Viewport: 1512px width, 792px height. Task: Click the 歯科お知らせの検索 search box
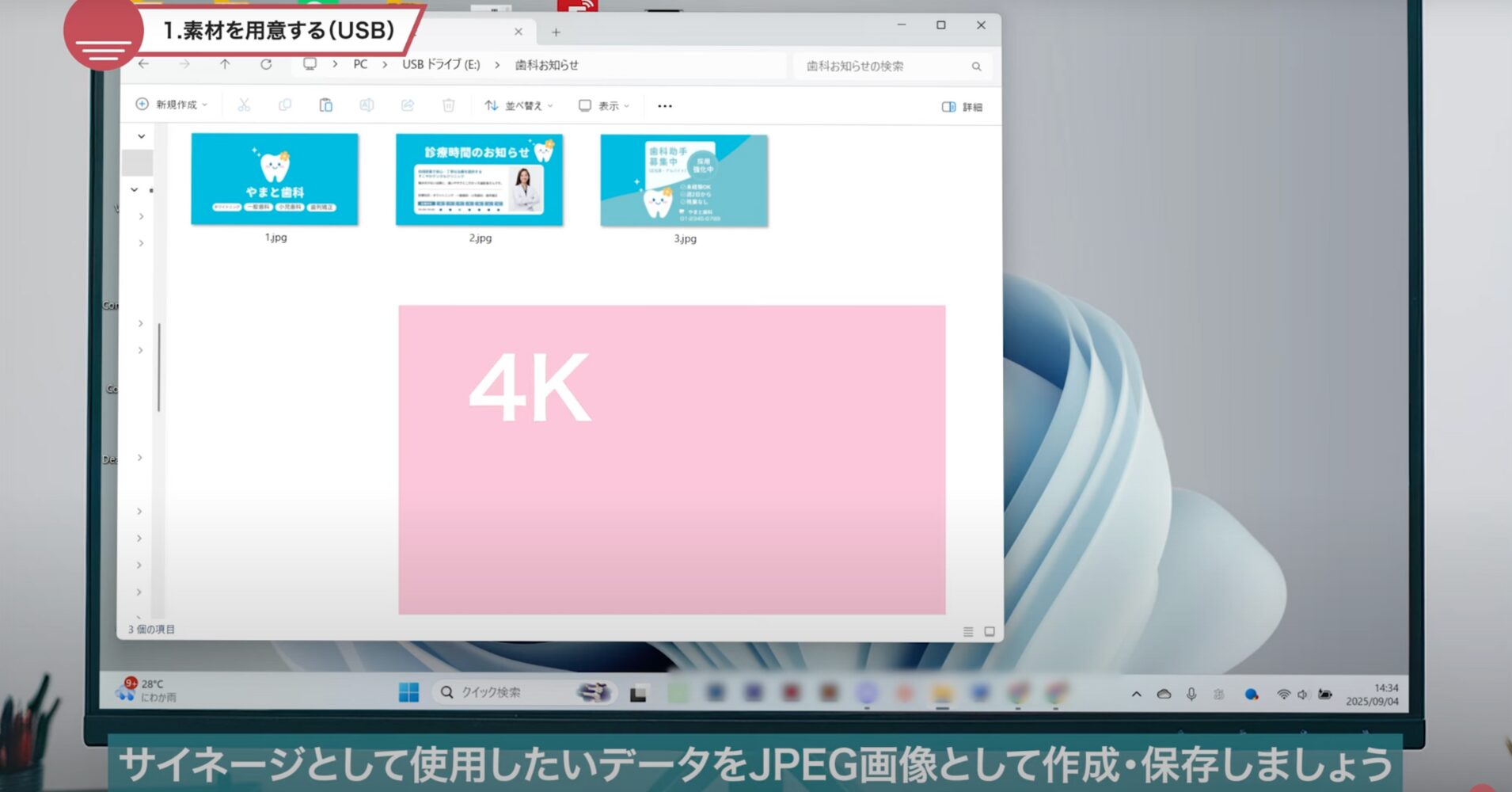(883, 67)
